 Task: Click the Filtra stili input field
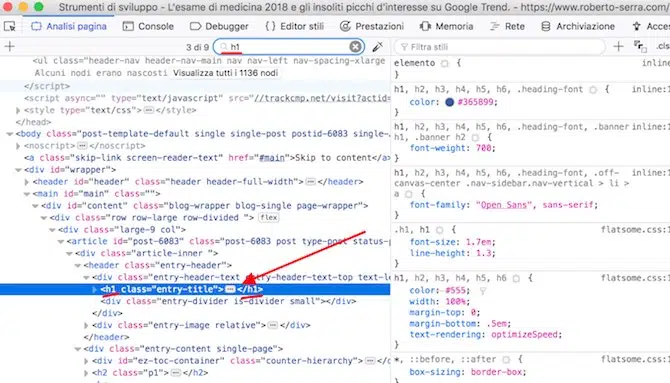tap(499, 47)
